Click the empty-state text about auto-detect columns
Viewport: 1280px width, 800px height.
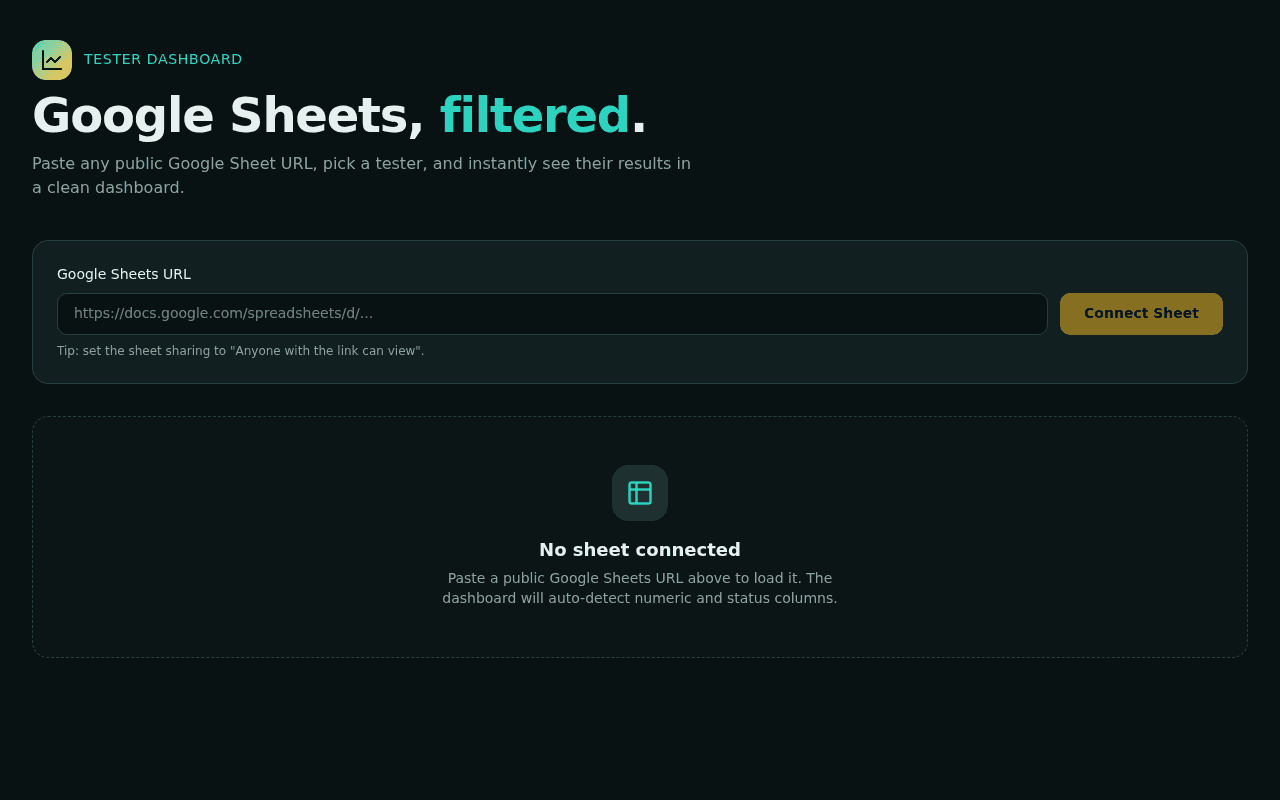pos(640,588)
